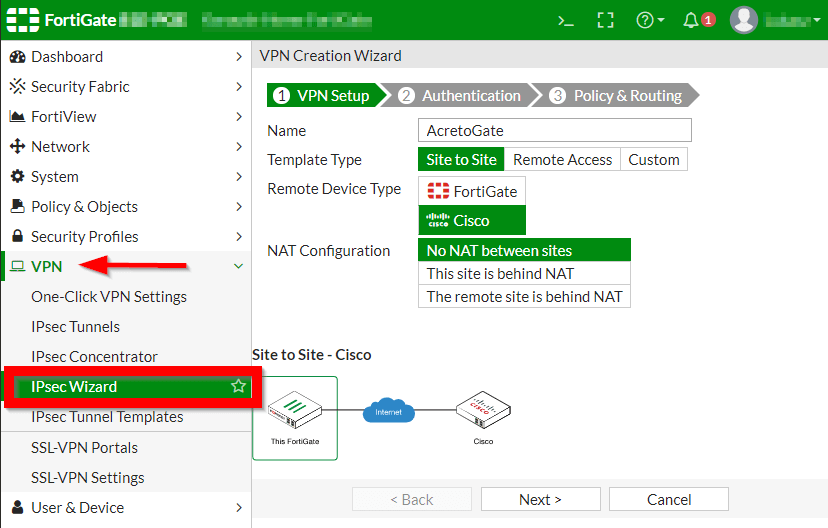Open One-Click VPN Settings

109,297
